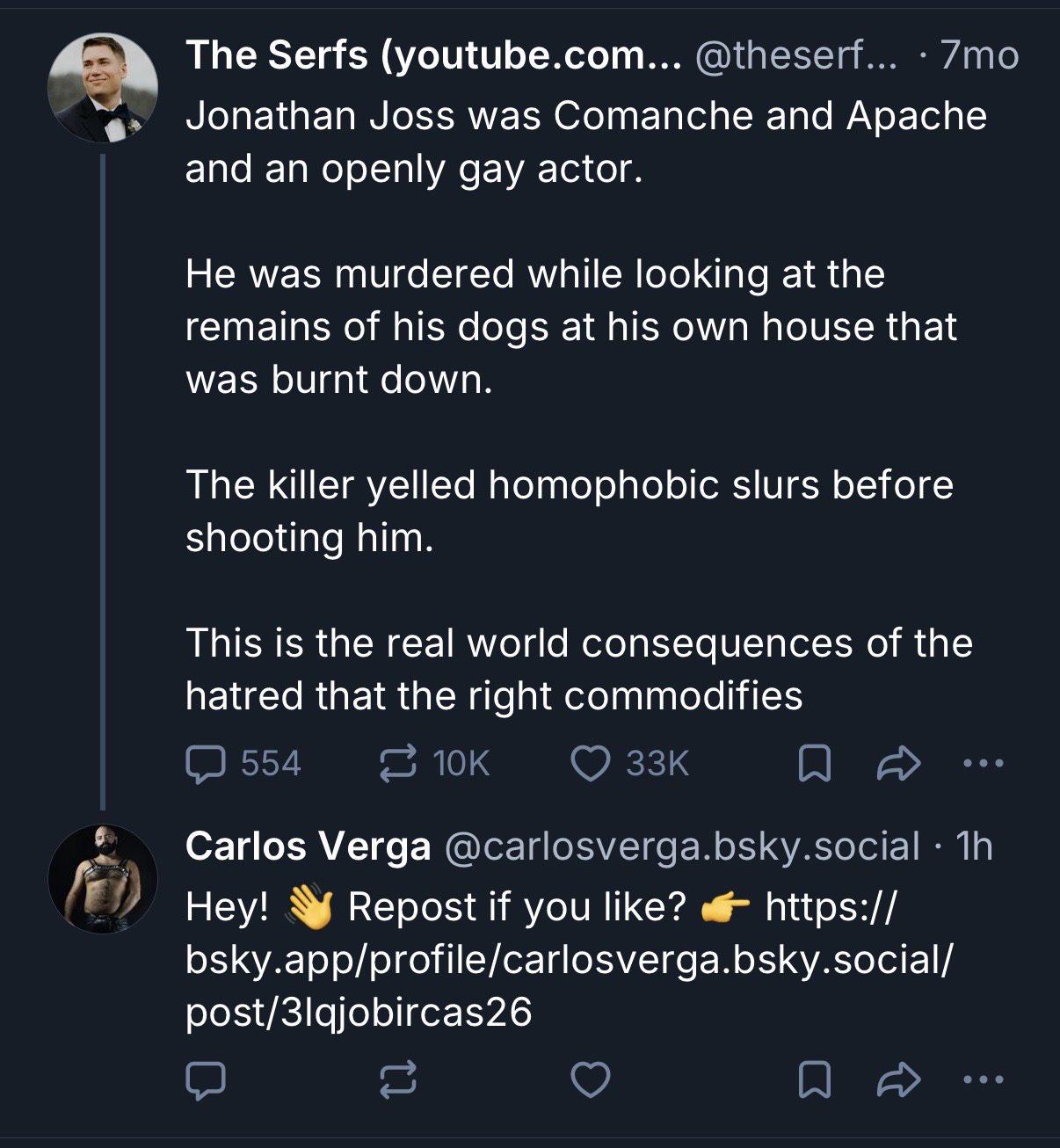This screenshot has width=1060, height=1148.
Task: Like The Serfs post
Action: (591, 764)
